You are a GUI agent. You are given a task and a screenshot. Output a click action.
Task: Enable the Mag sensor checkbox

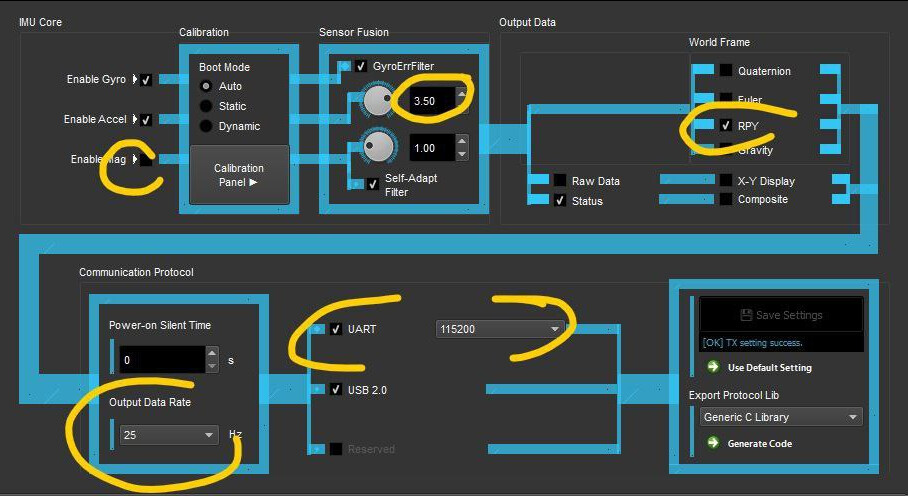(146, 159)
